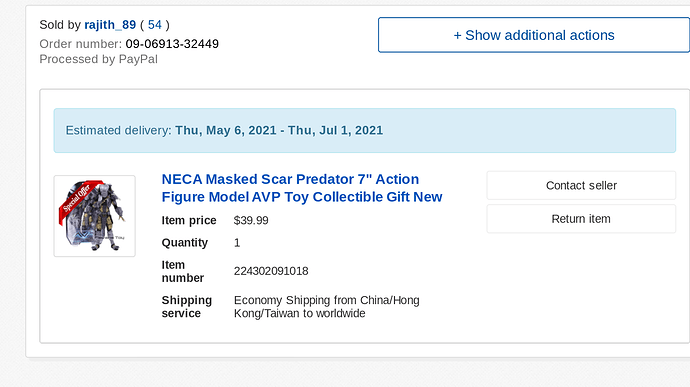690x387 pixels.
Task: Click the red Special Offer ribbon on the image
Action: click(x=78, y=198)
